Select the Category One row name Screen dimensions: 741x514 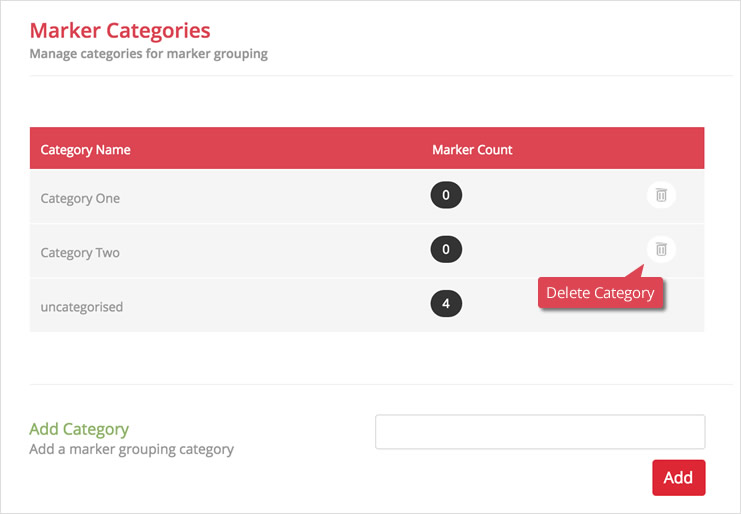80,198
